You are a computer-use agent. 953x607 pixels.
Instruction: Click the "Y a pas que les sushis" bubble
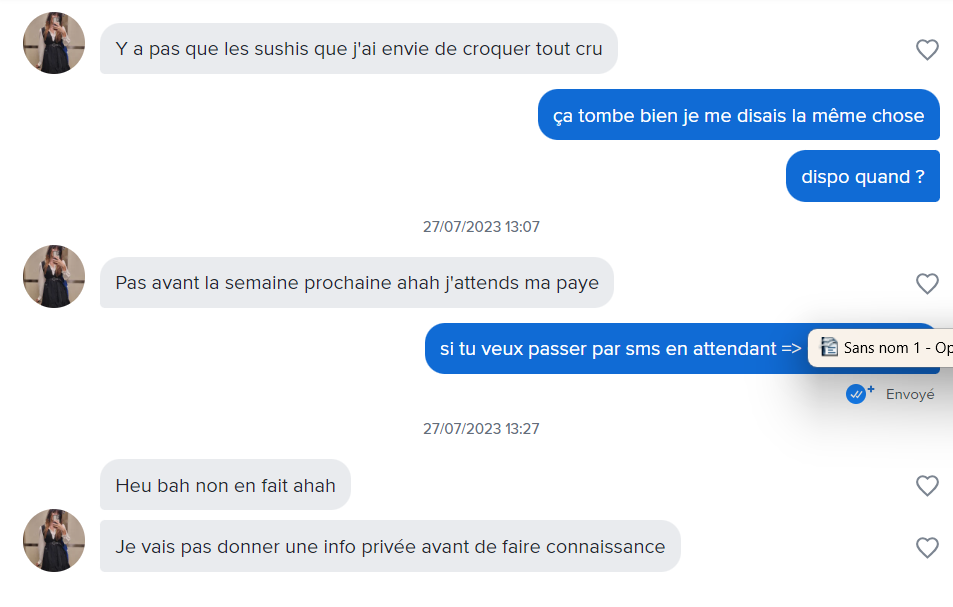(358, 49)
